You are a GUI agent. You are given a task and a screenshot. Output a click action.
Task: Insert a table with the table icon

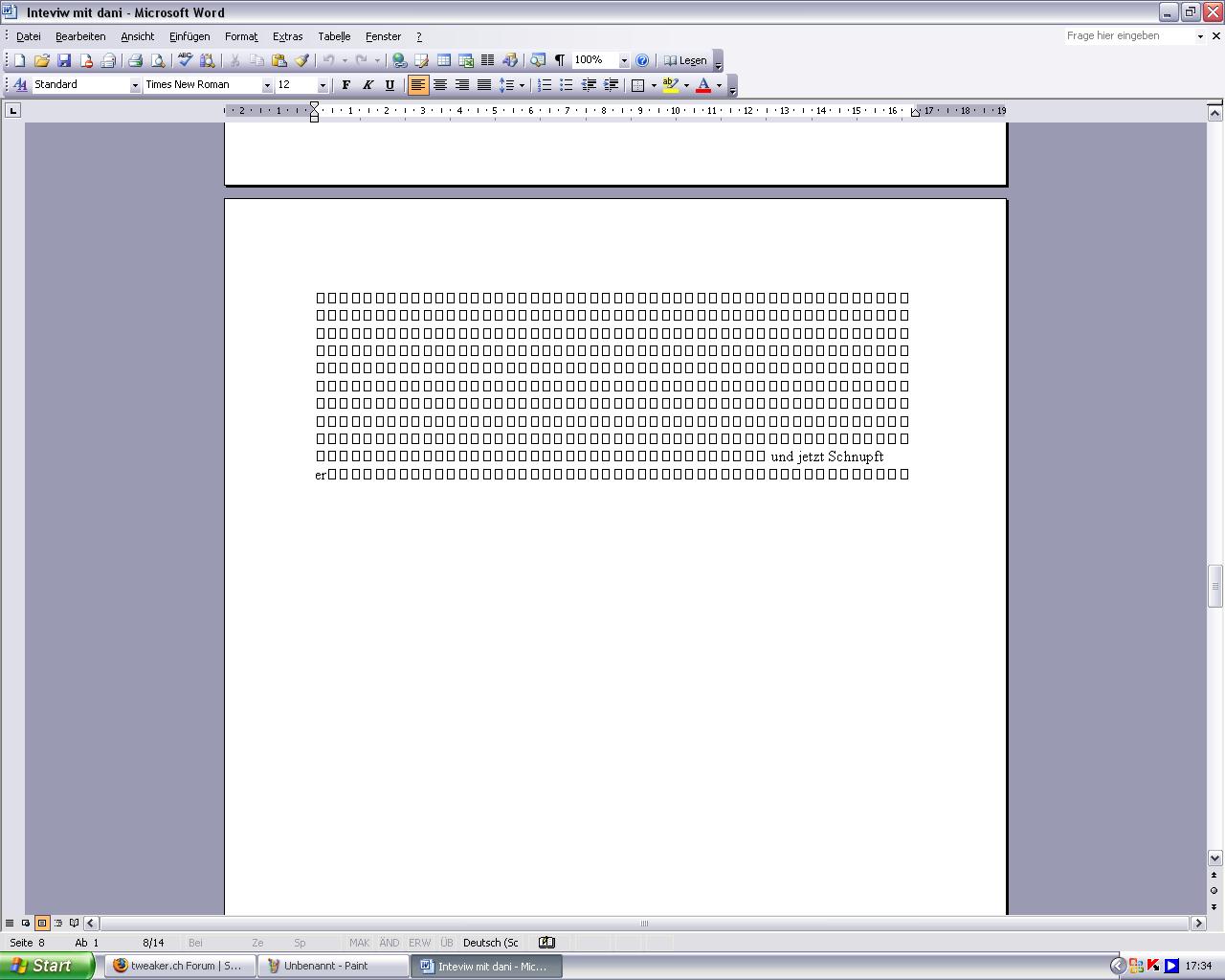click(x=444, y=60)
